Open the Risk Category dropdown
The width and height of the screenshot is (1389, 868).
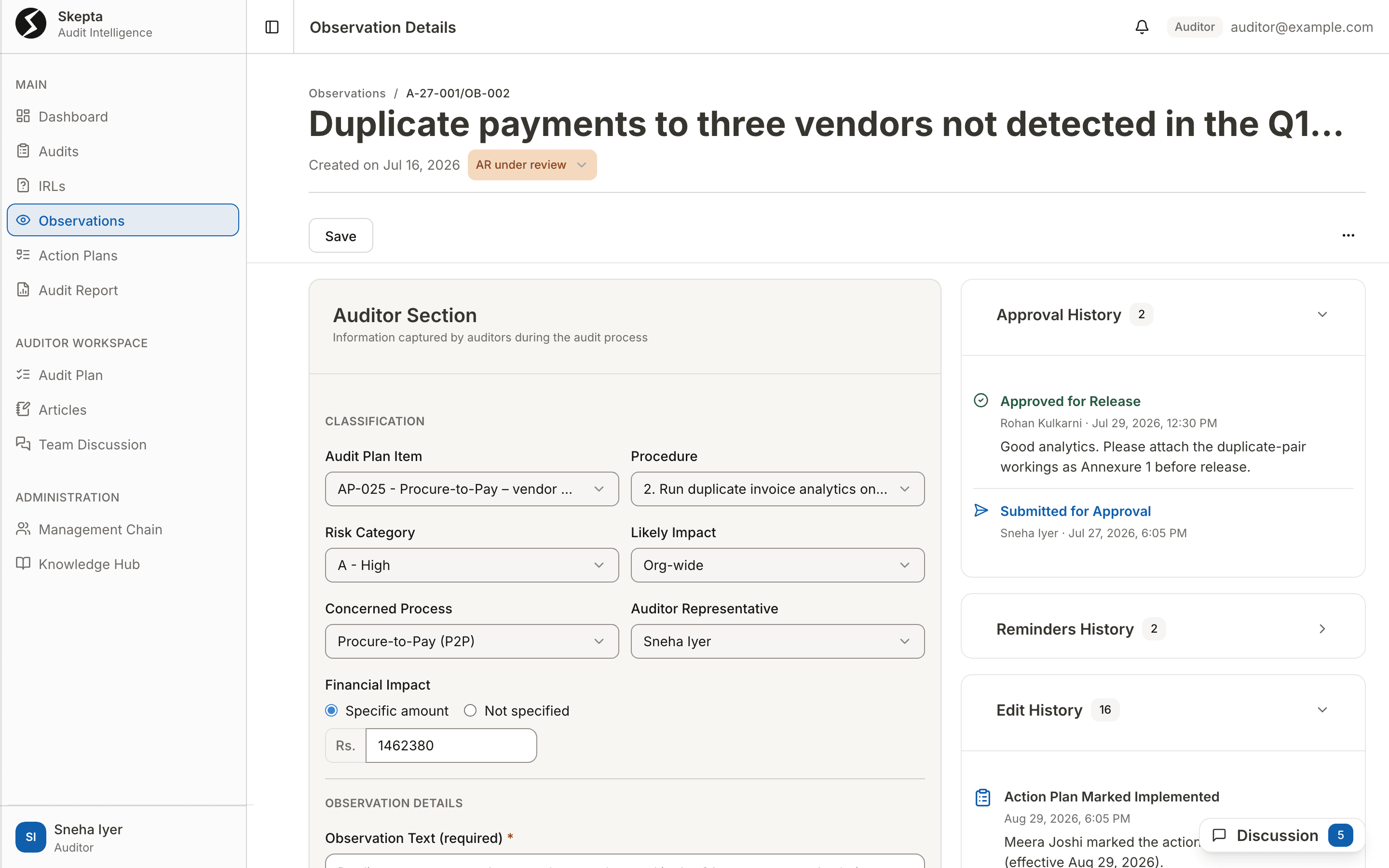(x=472, y=566)
